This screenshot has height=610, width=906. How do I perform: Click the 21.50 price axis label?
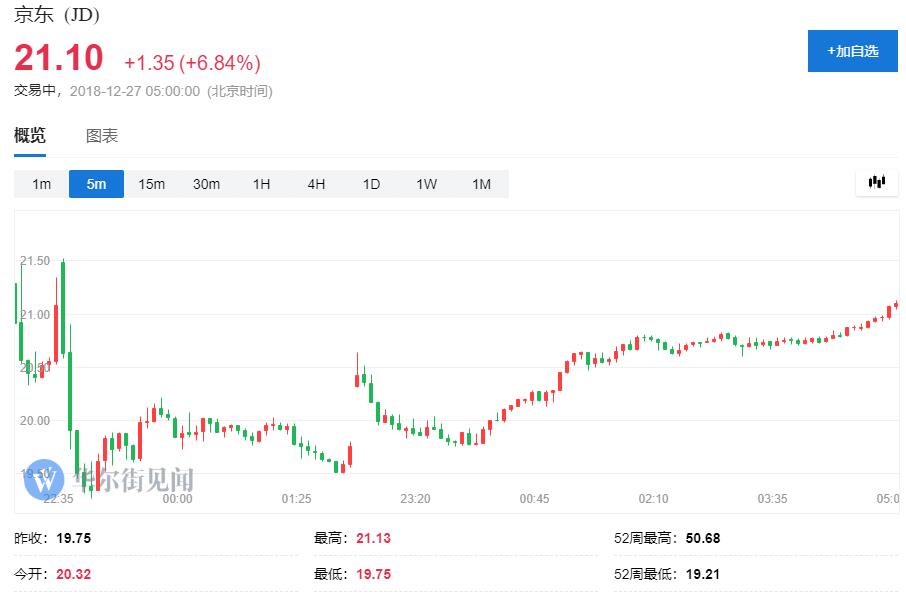point(35,261)
